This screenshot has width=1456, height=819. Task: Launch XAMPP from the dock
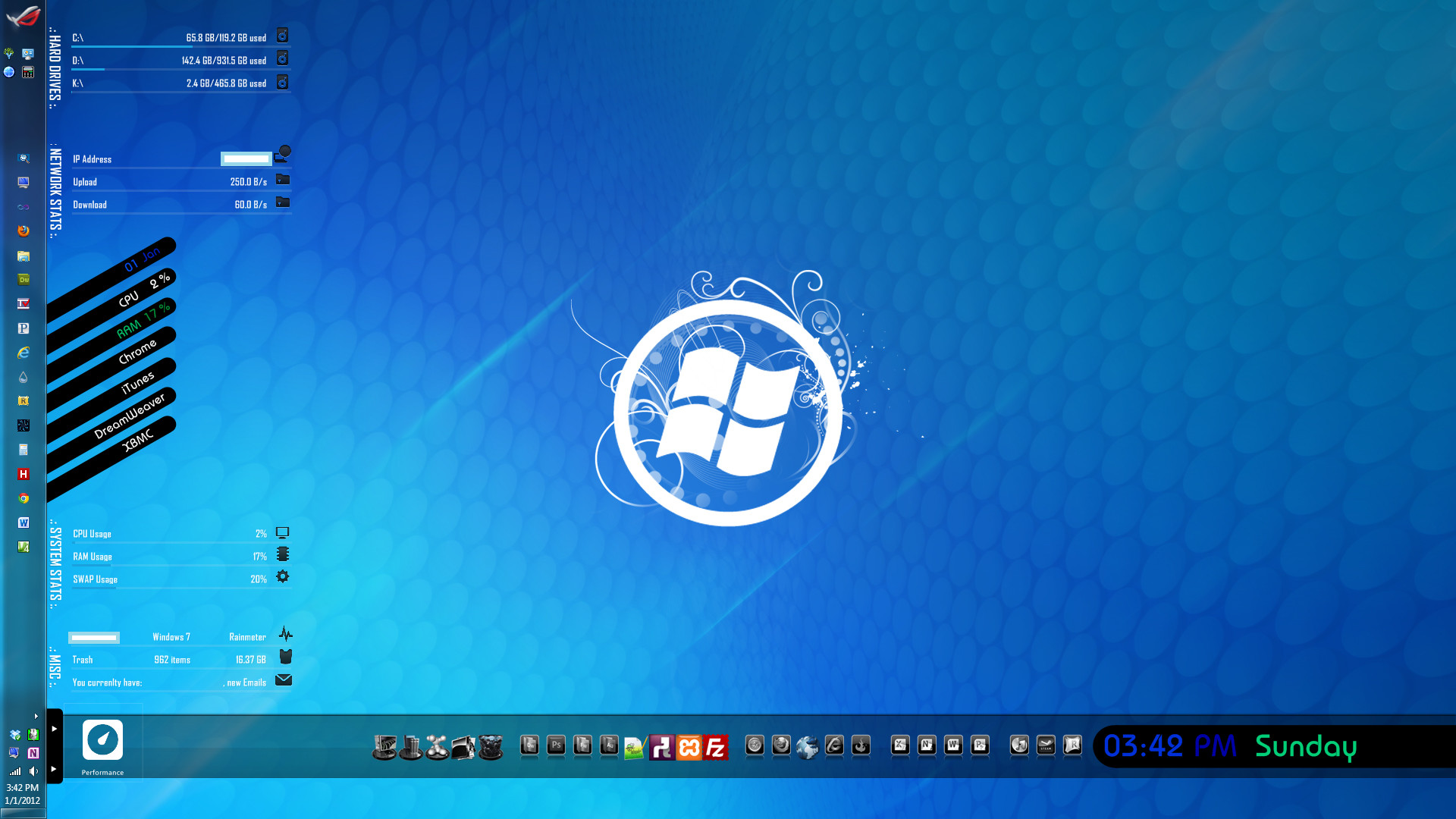(x=689, y=747)
